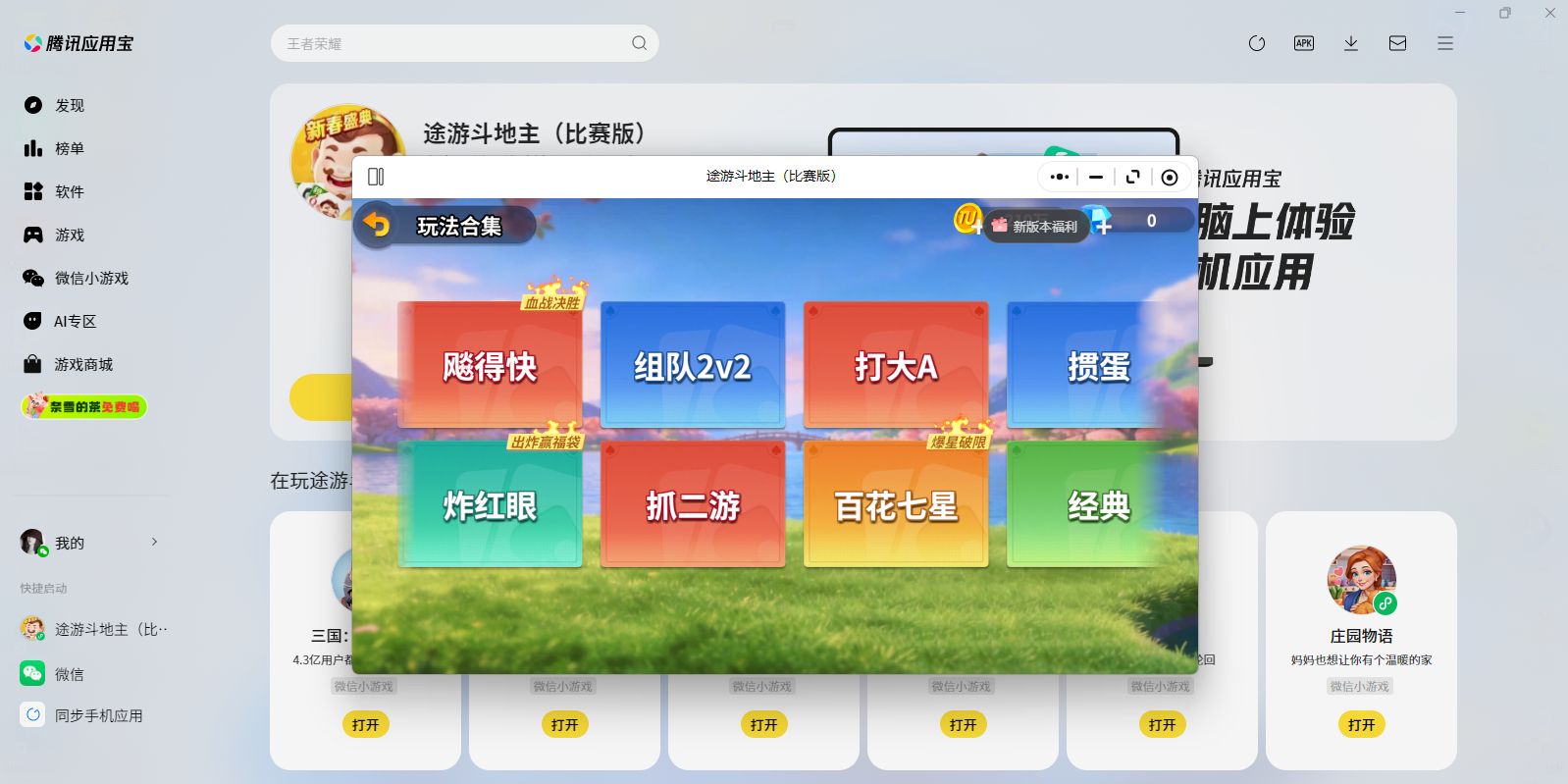Screen dimensions: 1568x784
Task: Select the 抓二游 game mode card
Action: [693, 504]
